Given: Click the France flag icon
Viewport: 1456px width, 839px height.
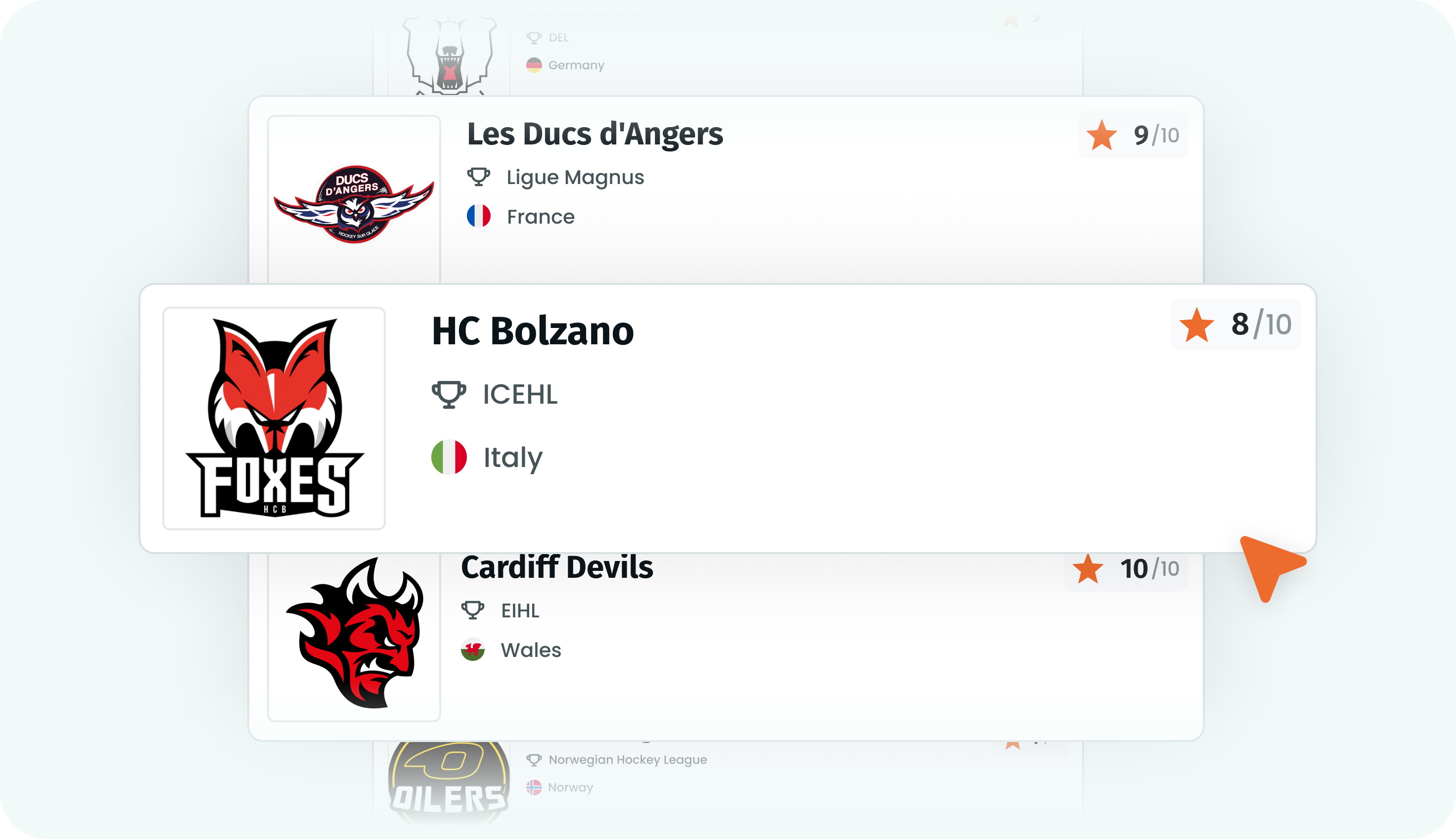Looking at the screenshot, I should [479, 216].
